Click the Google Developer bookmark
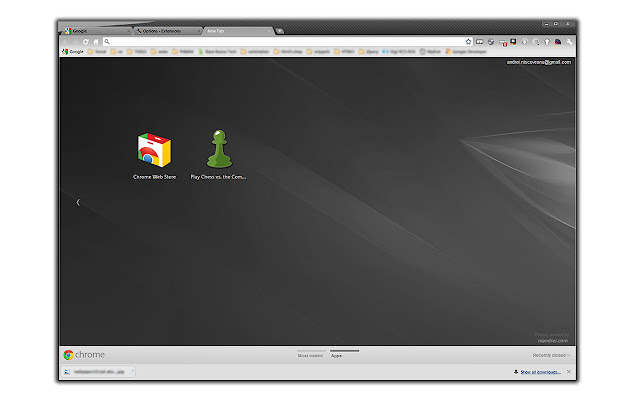Viewport: 640px width, 400px height. coord(466,51)
